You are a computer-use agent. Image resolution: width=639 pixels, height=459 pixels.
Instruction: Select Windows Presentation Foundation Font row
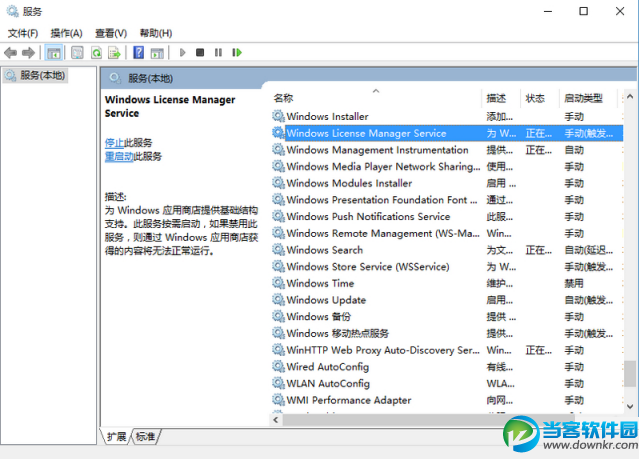coord(447,200)
